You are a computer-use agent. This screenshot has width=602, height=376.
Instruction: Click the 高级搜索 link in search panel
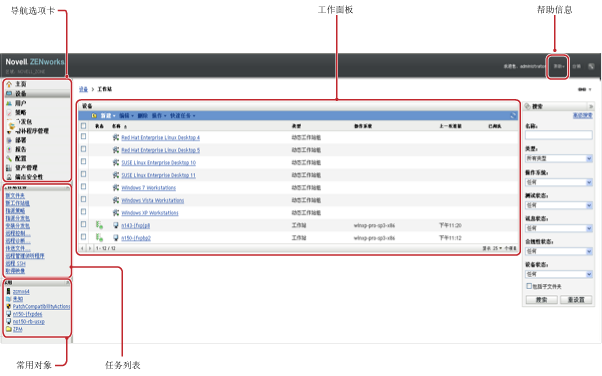pyautogui.click(x=582, y=115)
